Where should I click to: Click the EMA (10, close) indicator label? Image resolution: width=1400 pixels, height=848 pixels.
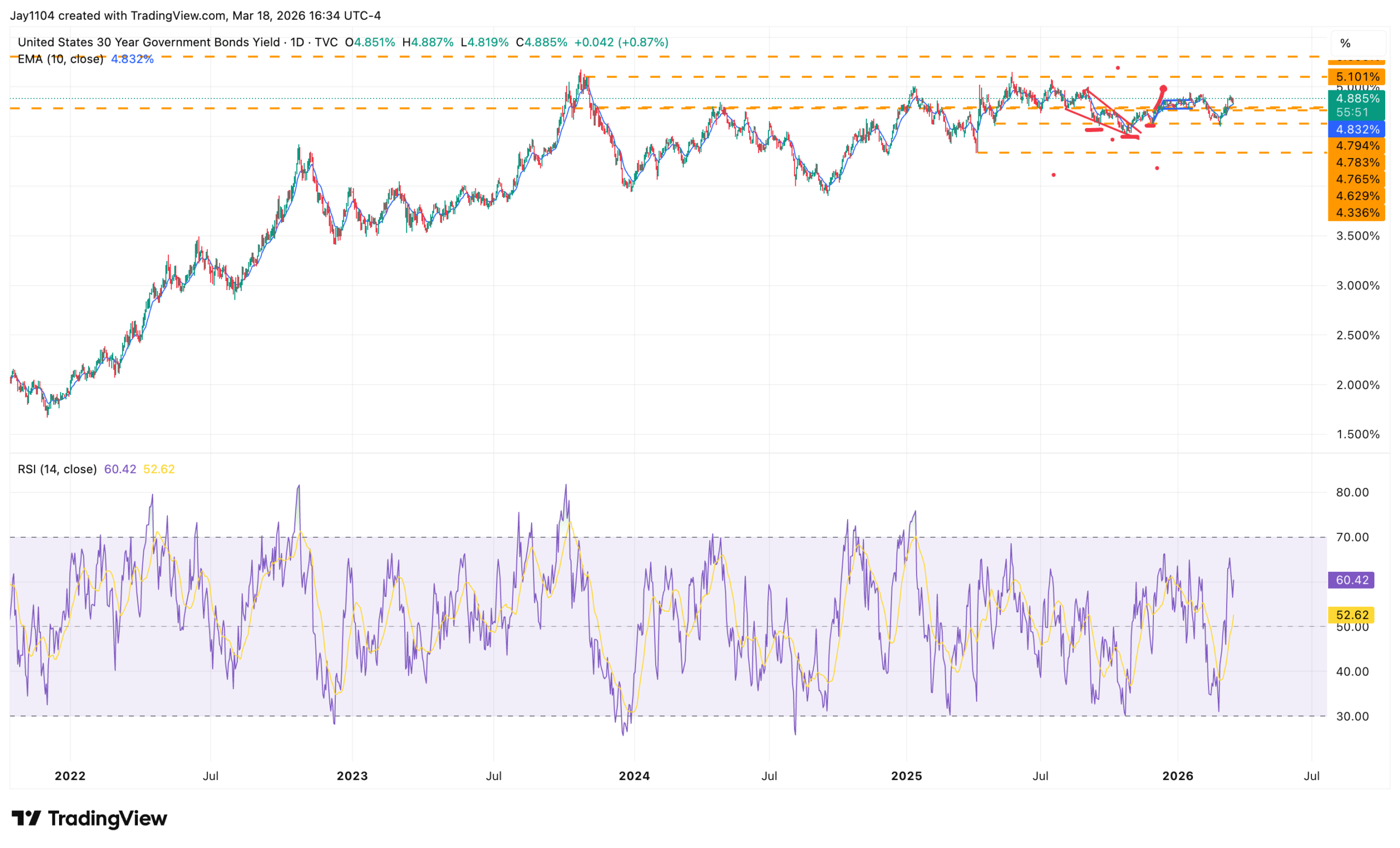coord(60,59)
